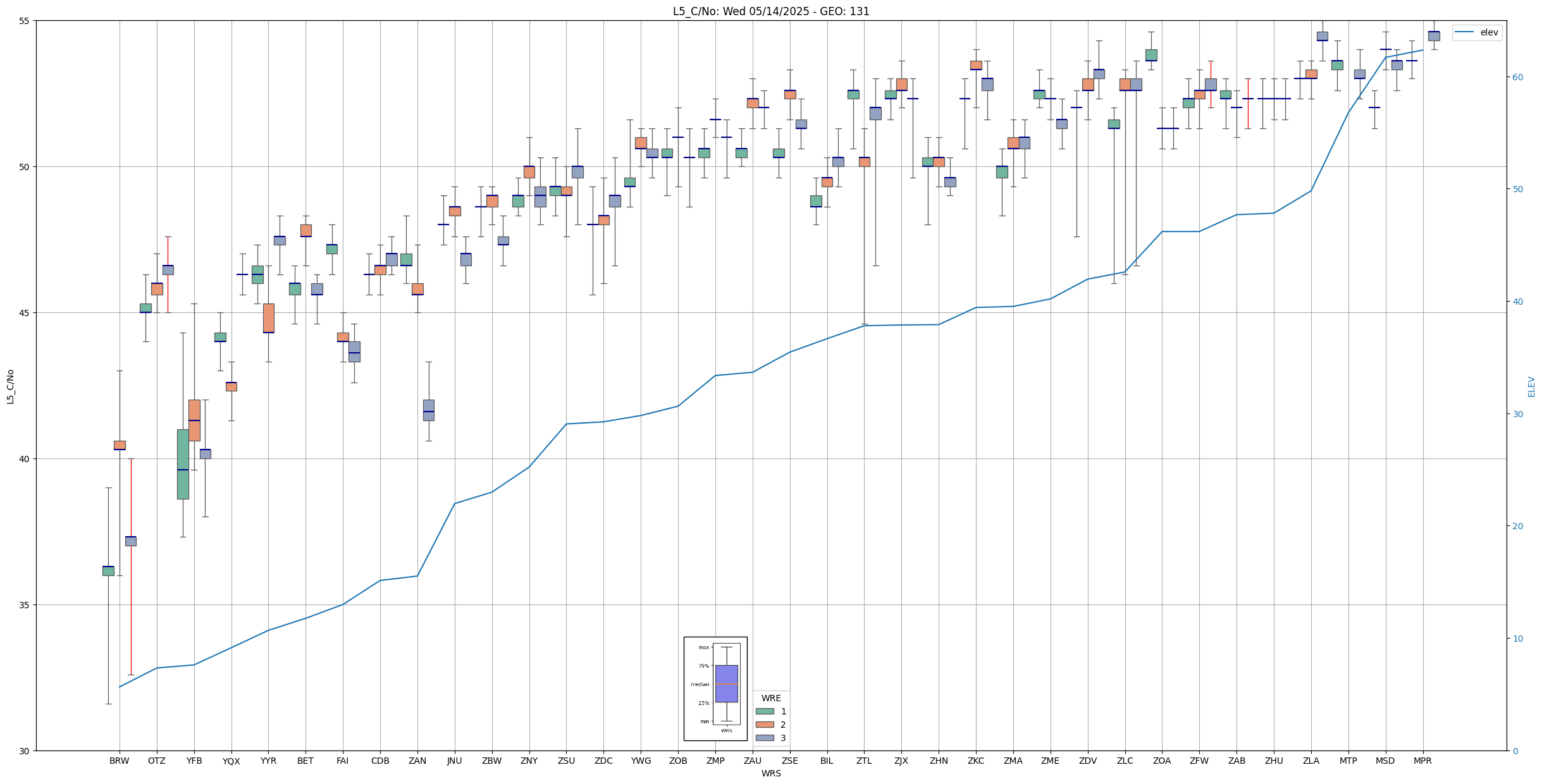The height and width of the screenshot is (784, 1542).
Task: Click the ZLC station tick label
Action: coord(1125,761)
